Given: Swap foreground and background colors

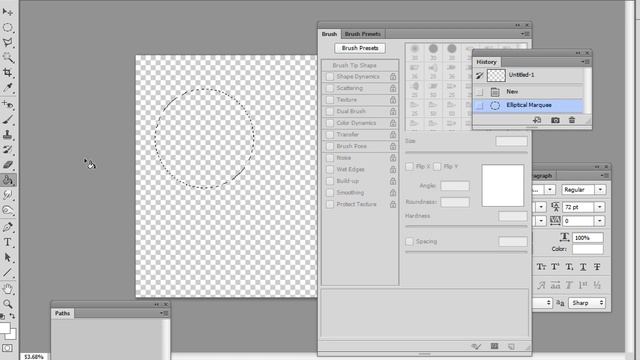Looking at the screenshot, I should pos(12,316).
